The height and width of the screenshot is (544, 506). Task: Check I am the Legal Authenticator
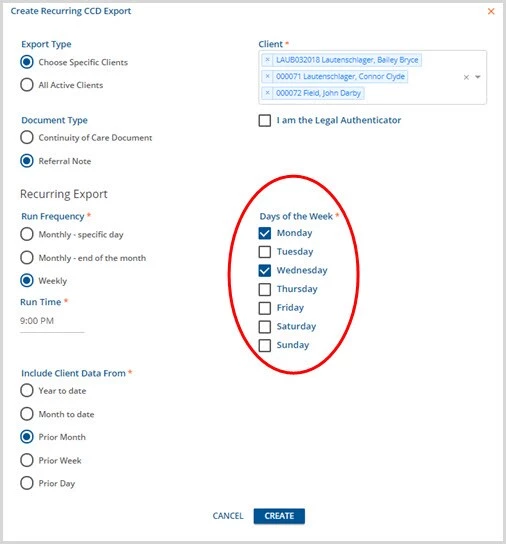point(264,121)
